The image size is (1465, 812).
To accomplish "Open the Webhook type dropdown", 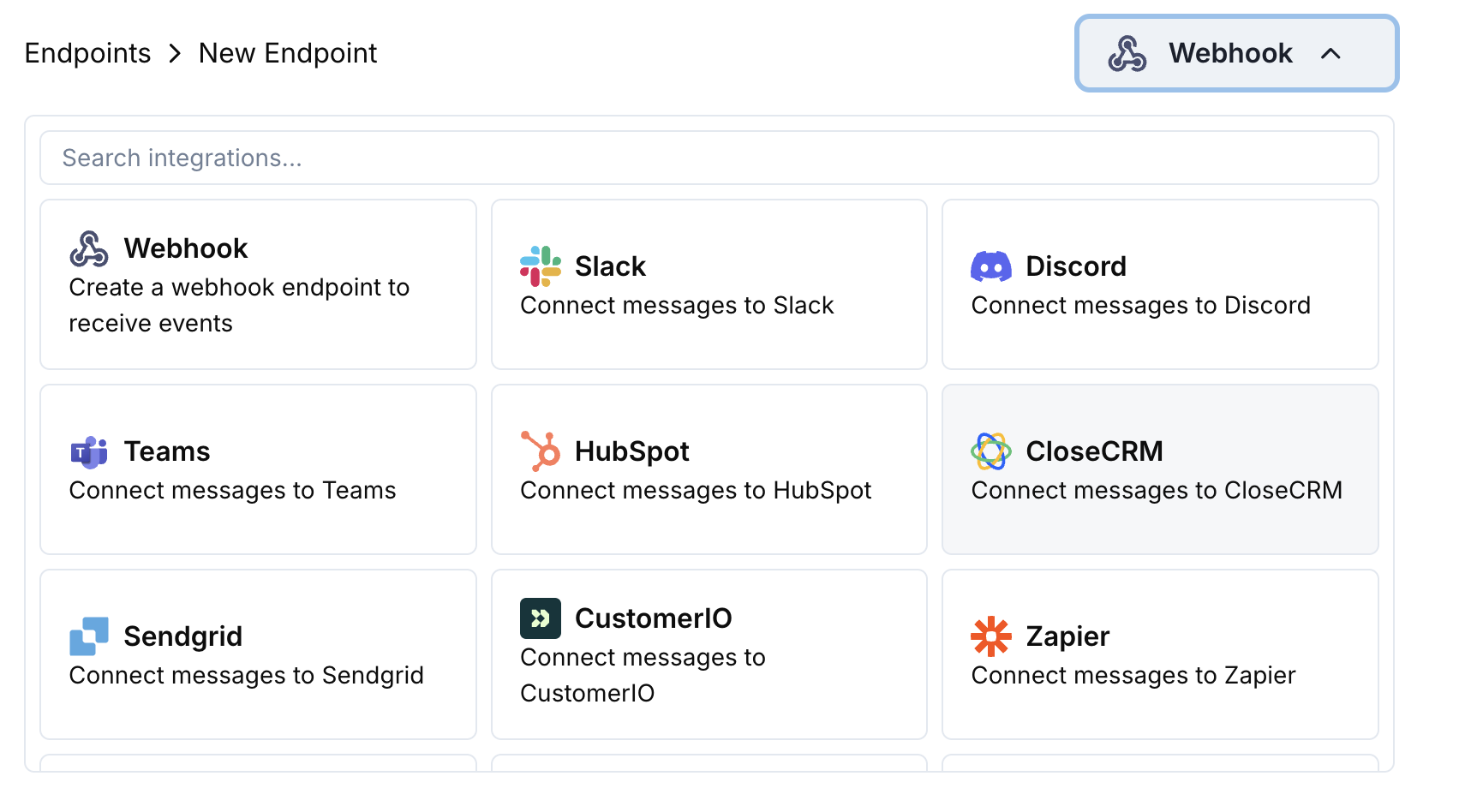I will 1235,53.
